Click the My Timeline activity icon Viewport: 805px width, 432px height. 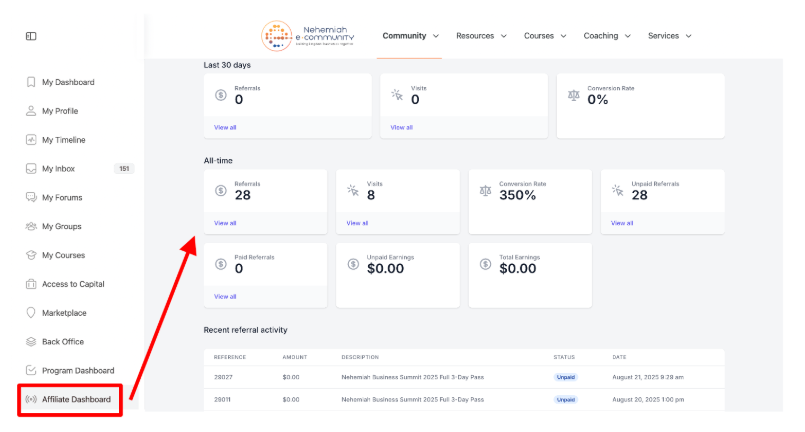(x=31, y=140)
